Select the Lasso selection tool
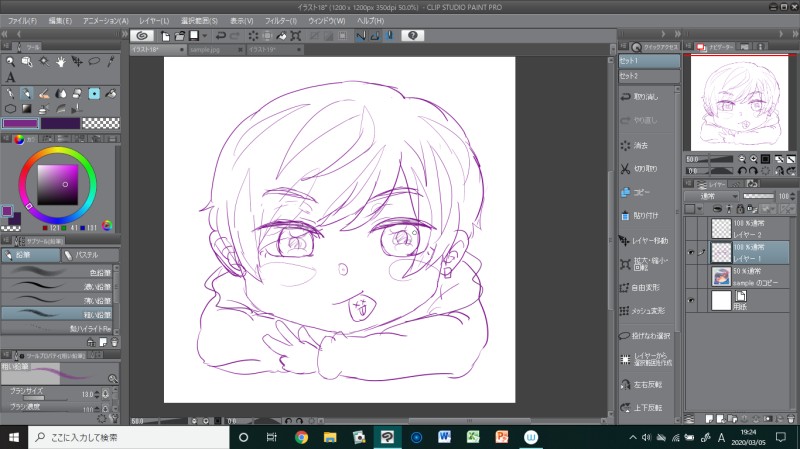This screenshot has width=800, height=449. click(94, 62)
